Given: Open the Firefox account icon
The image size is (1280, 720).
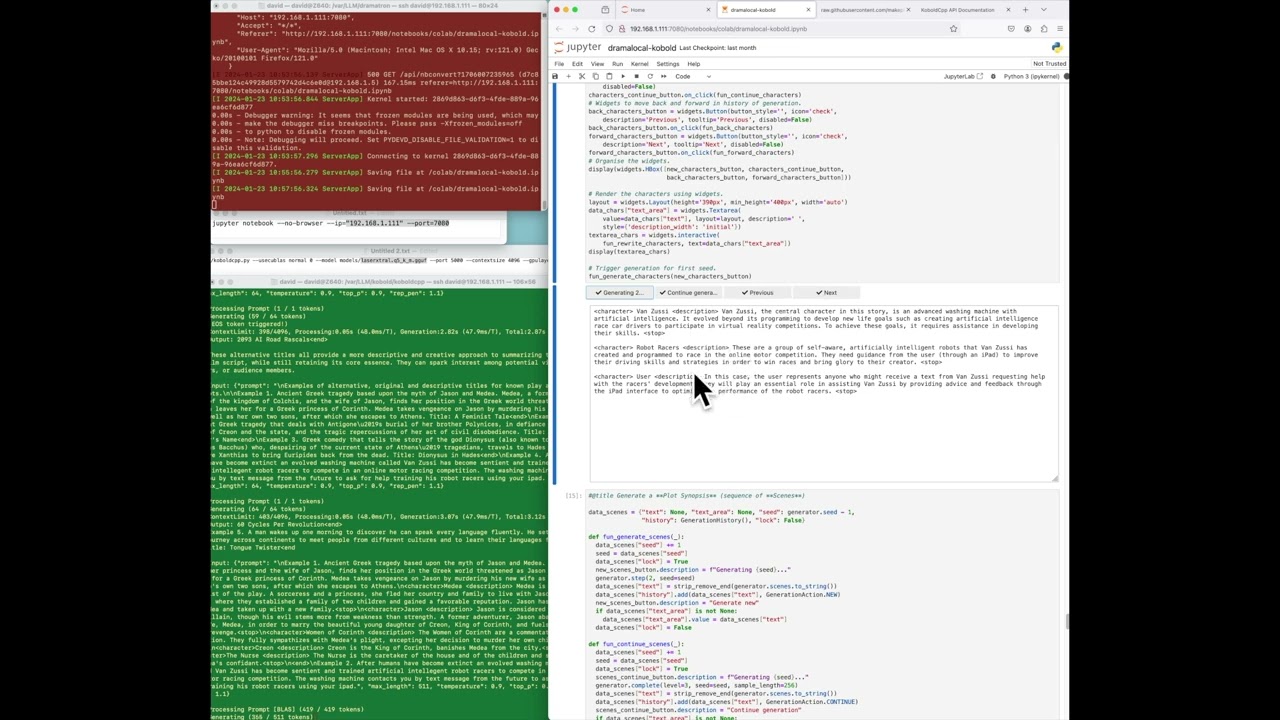Looking at the screenshot, I should tap(1027, 29).
